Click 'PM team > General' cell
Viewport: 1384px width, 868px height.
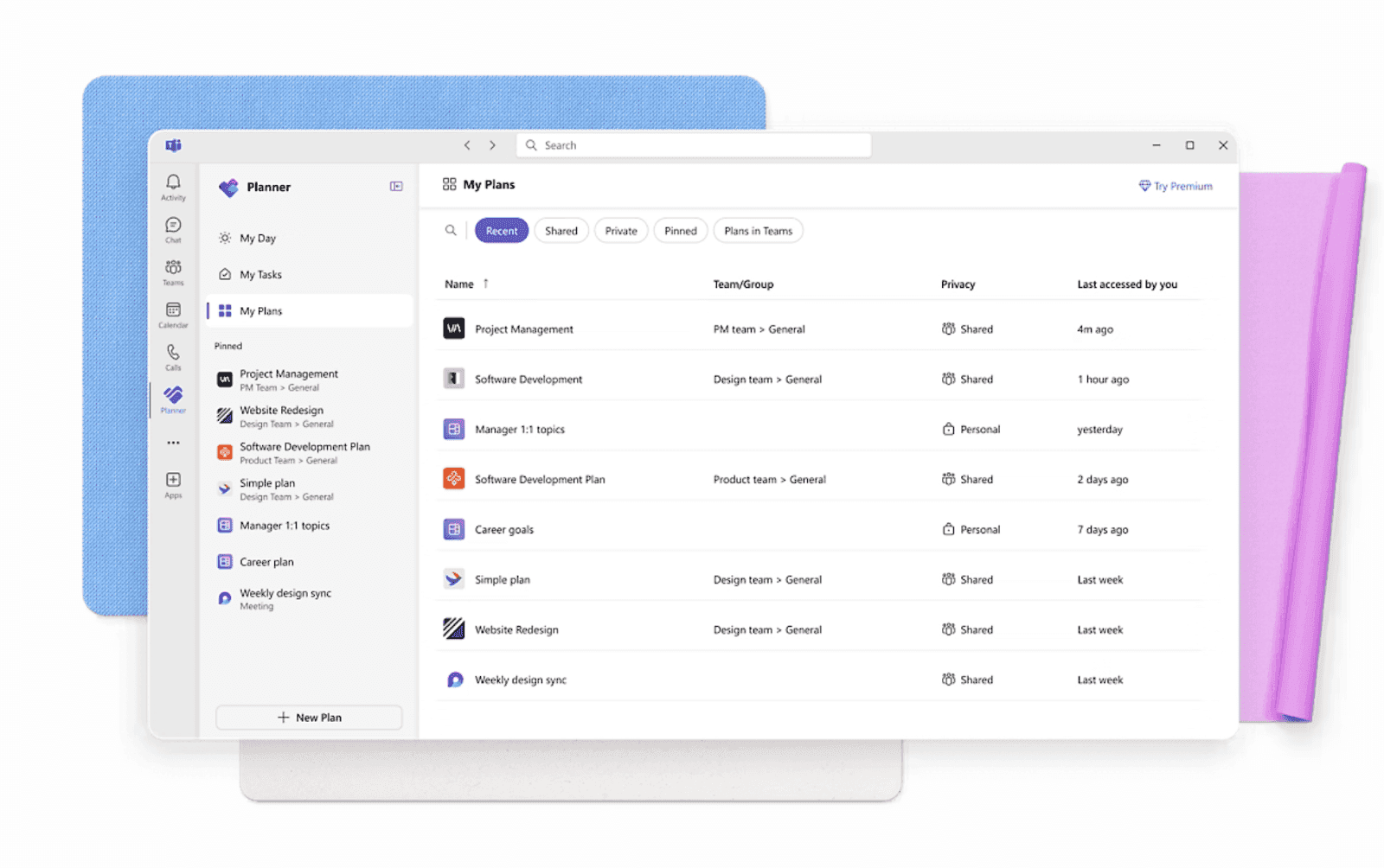(x=759, y=329)
